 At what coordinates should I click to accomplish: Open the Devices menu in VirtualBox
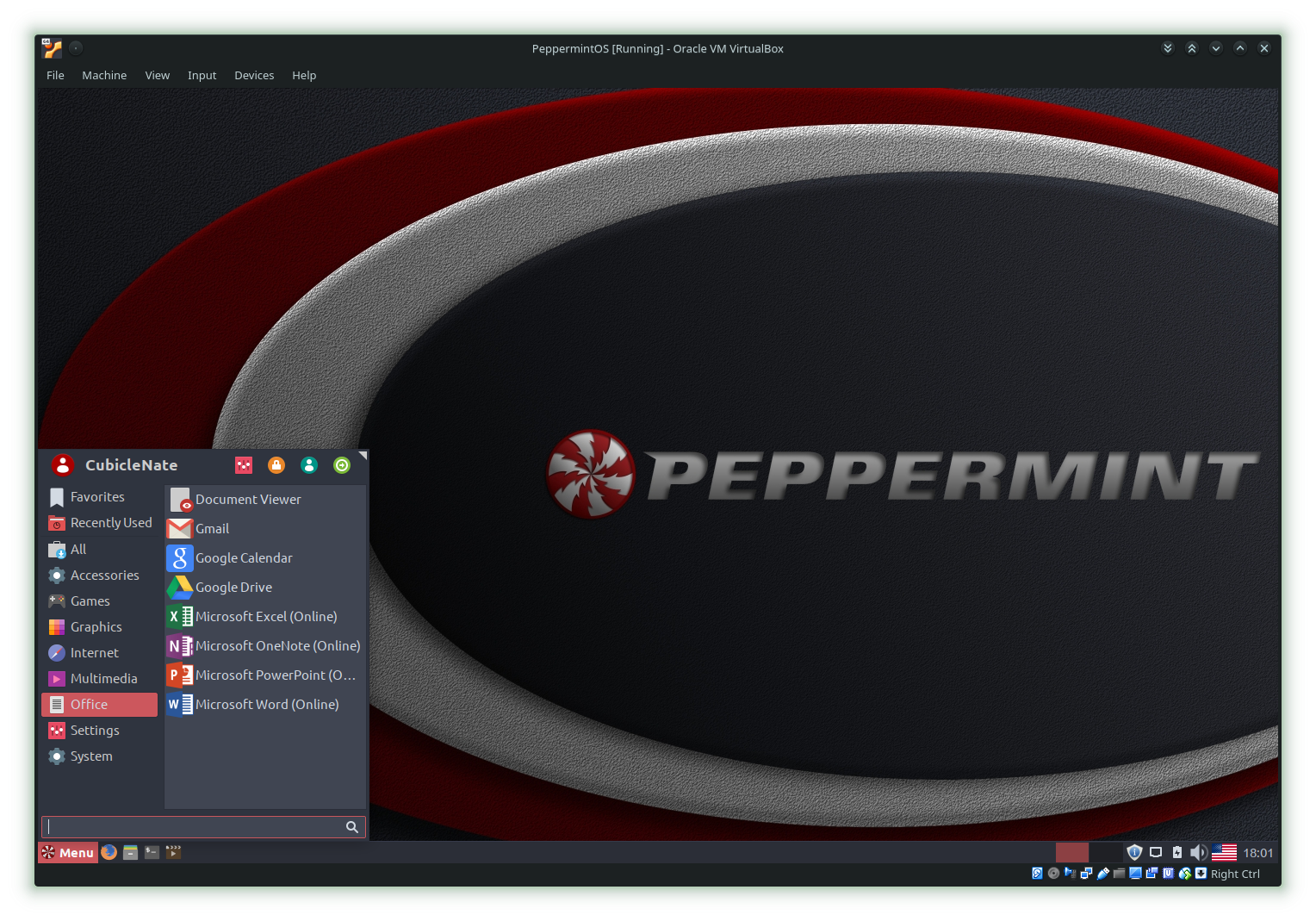pyautogui.click(x=254, y=75)
